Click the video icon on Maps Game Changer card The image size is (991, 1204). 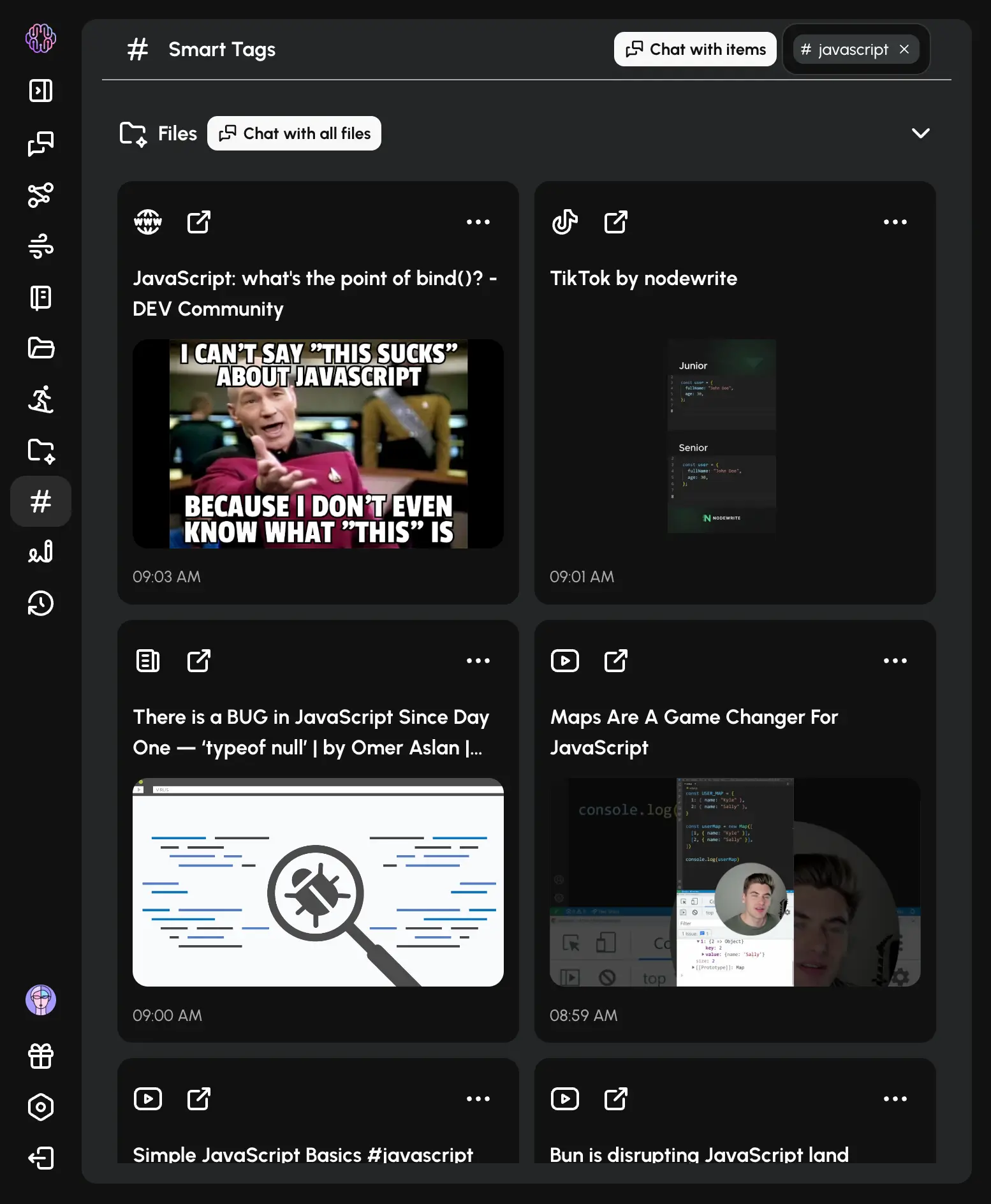(565, 661)
